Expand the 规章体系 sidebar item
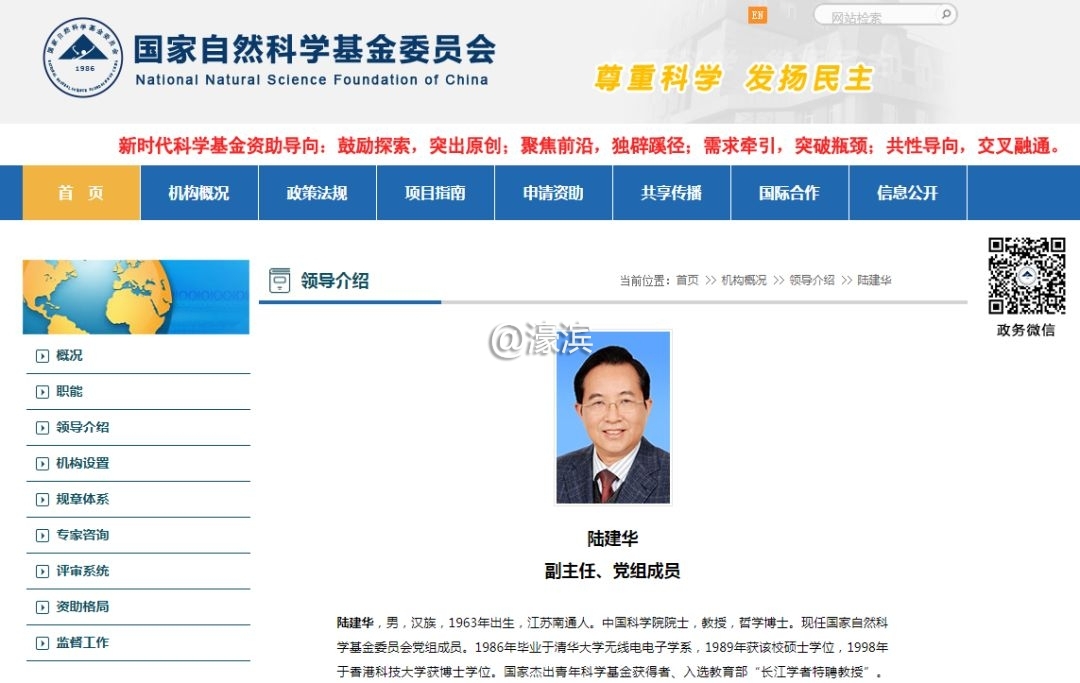This screenshot has height=683, width=1080. [82, 499]
